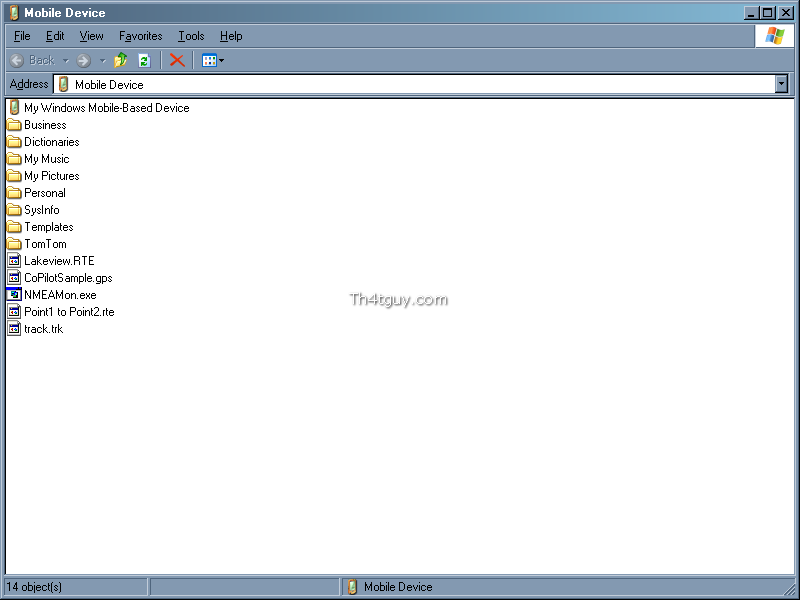Select the Point1 to Point2.rte file
The image size is (800, 600).
[x=68, y=312]
